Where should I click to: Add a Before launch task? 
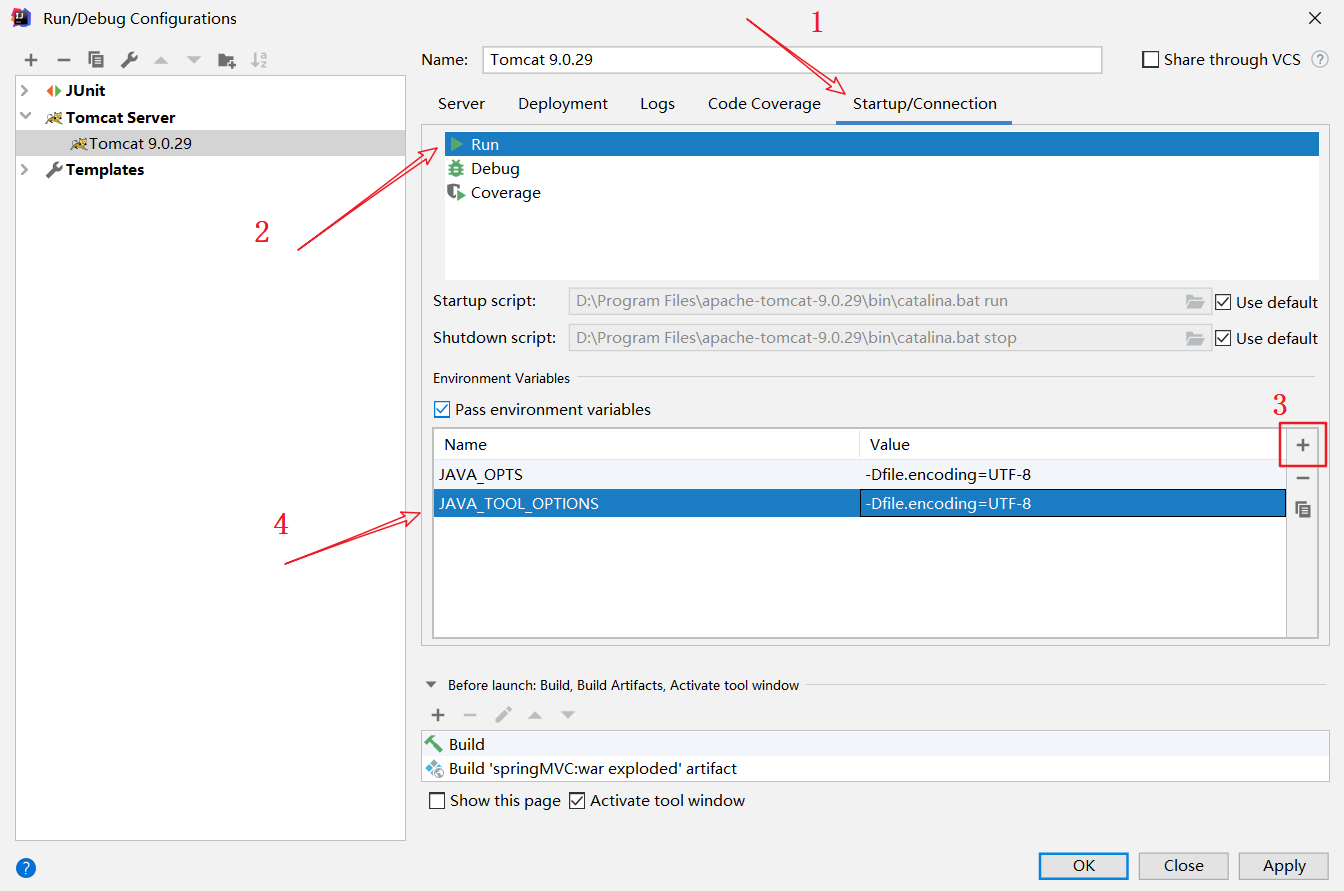pyautogui.click(x=437, y=715)
